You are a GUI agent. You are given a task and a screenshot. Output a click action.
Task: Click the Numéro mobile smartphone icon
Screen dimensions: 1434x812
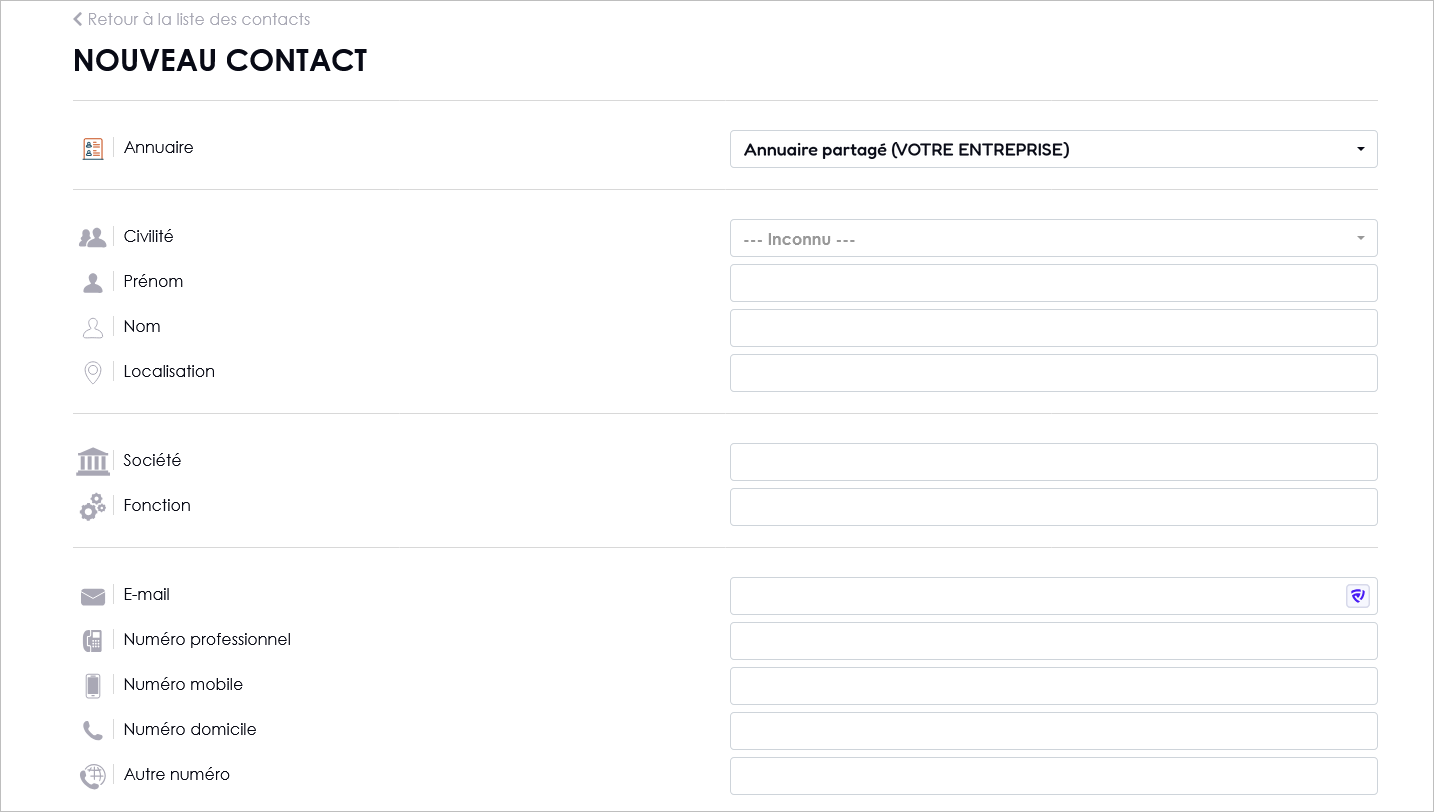(93, 686)
